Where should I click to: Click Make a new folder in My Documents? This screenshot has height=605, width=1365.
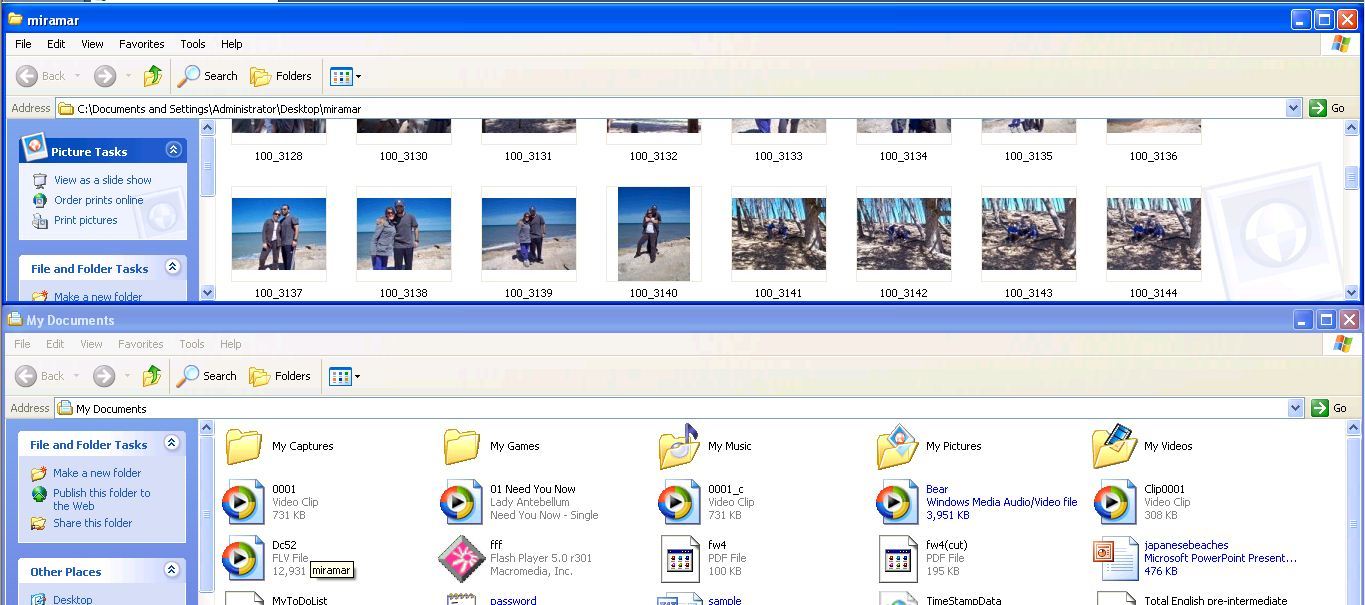point(97,473)
